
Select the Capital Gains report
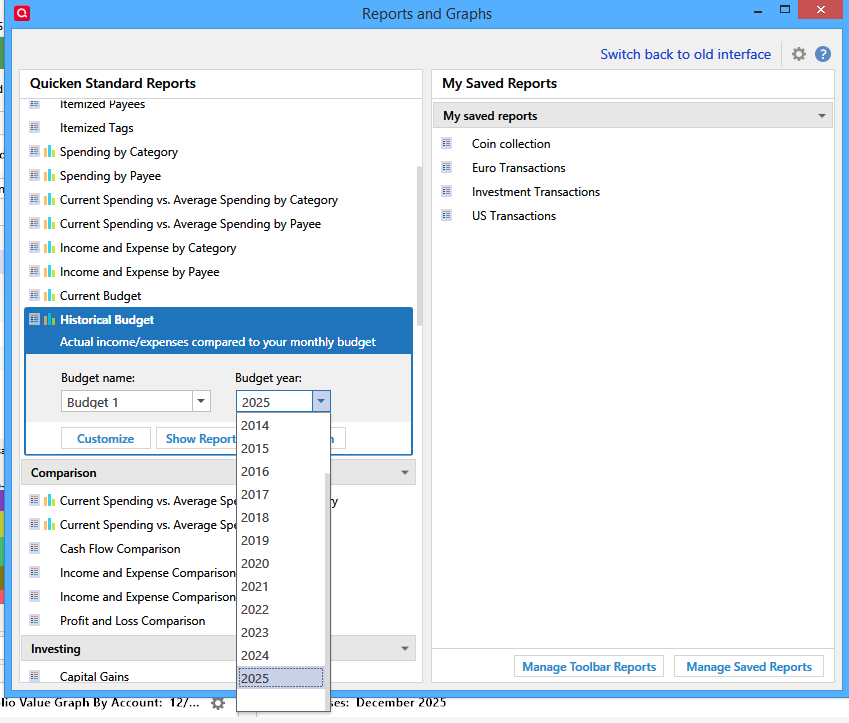pos(94,676)
